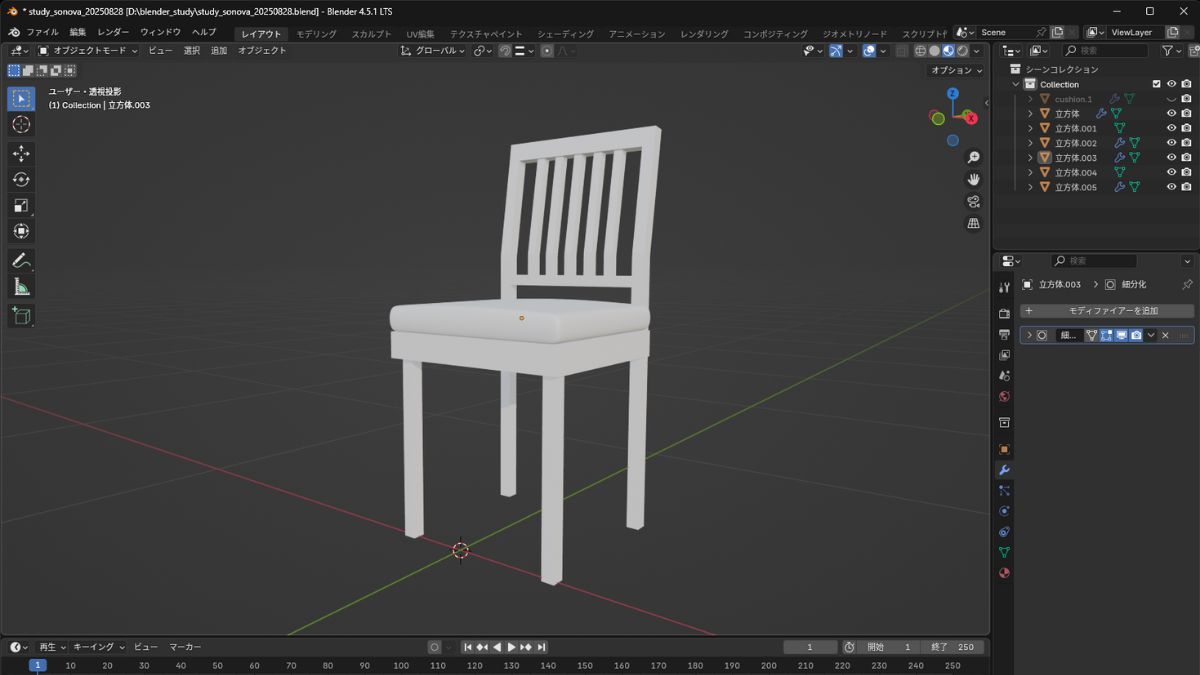Select the Measure tool

[x=21, y=286]
